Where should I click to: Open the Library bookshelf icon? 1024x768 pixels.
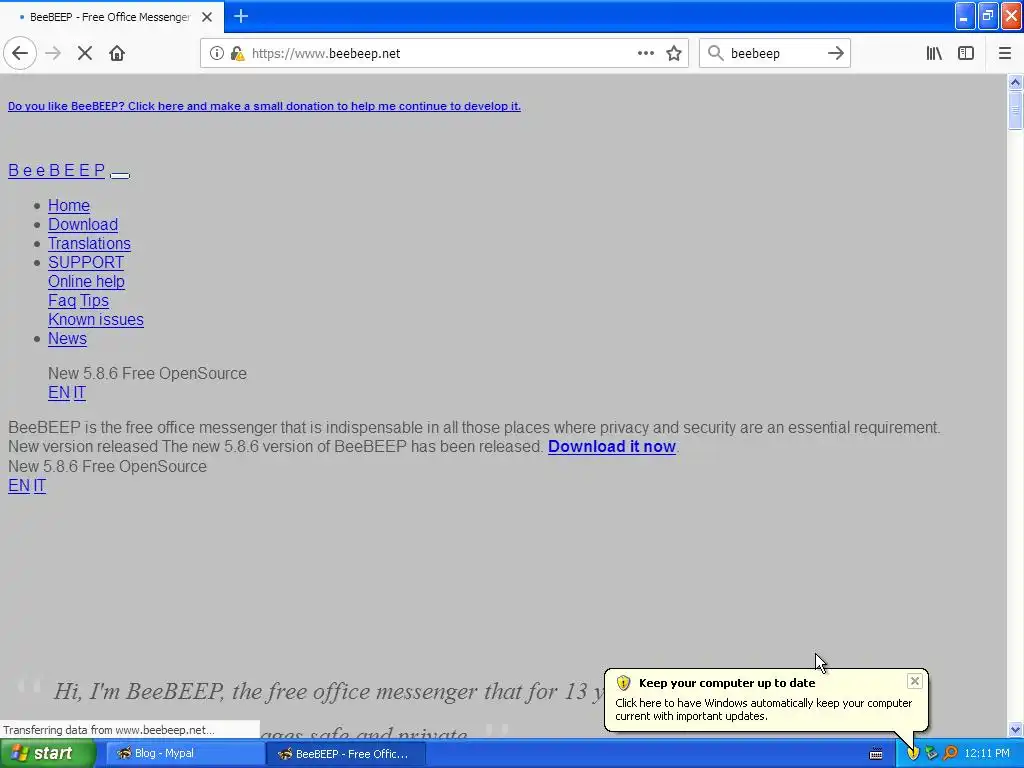(x=934, y=54)
